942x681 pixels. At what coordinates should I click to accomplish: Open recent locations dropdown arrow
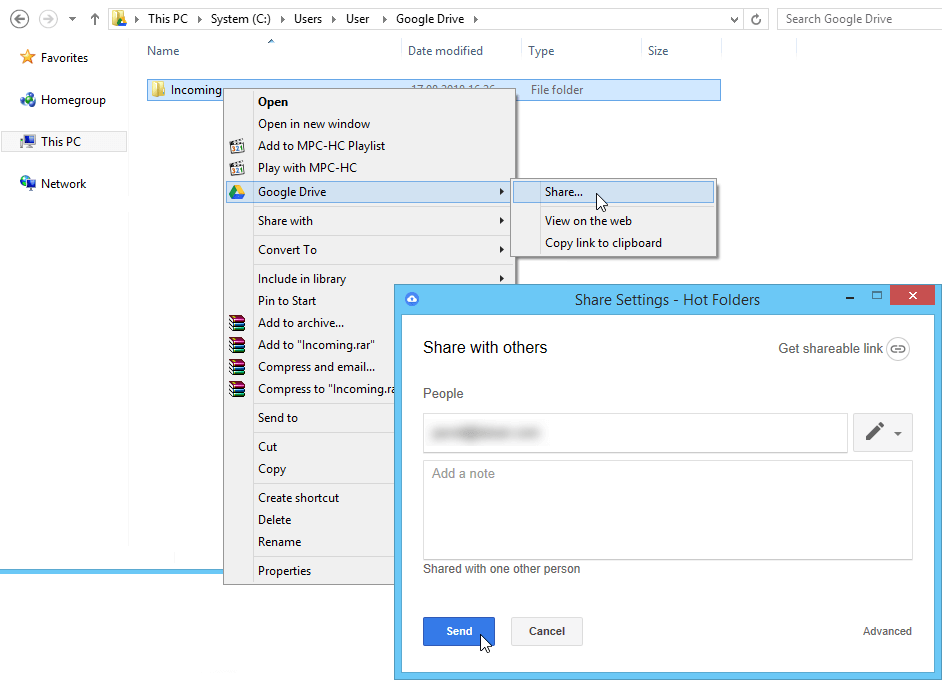(x=72, y=19)
